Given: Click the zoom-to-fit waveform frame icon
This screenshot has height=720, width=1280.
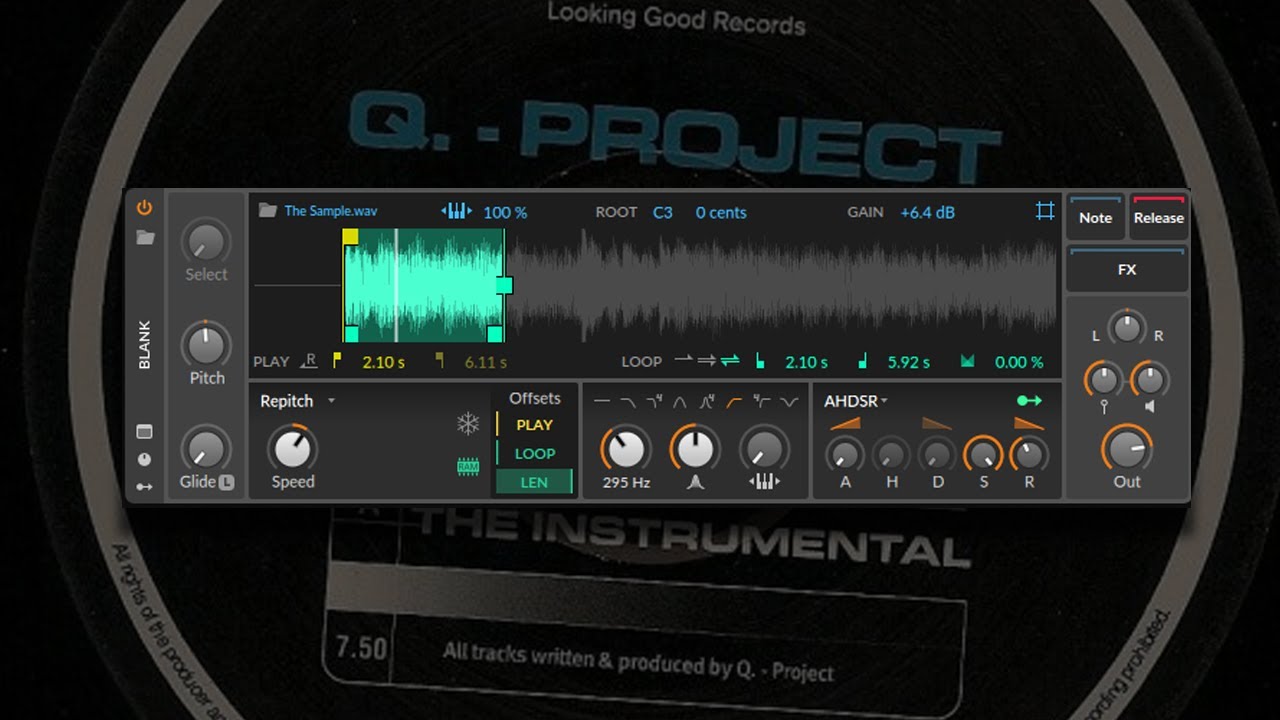Looking at the screenshot, I should (1045, 211).
